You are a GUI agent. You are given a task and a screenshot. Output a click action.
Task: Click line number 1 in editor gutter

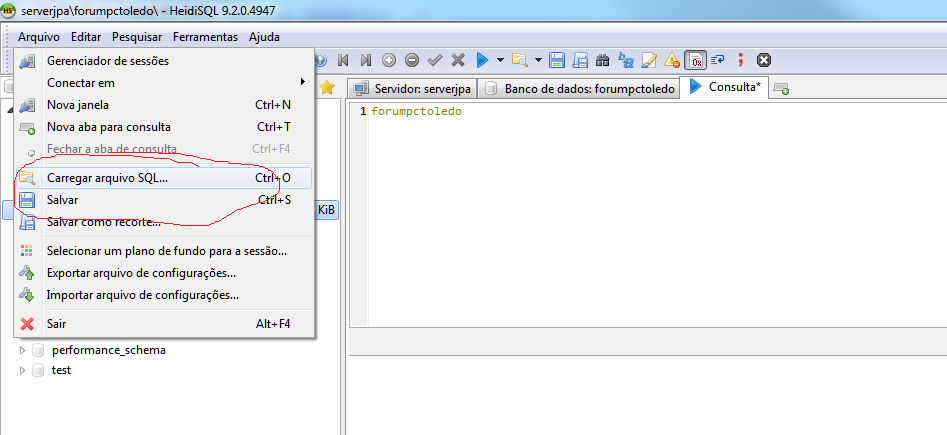363,112
